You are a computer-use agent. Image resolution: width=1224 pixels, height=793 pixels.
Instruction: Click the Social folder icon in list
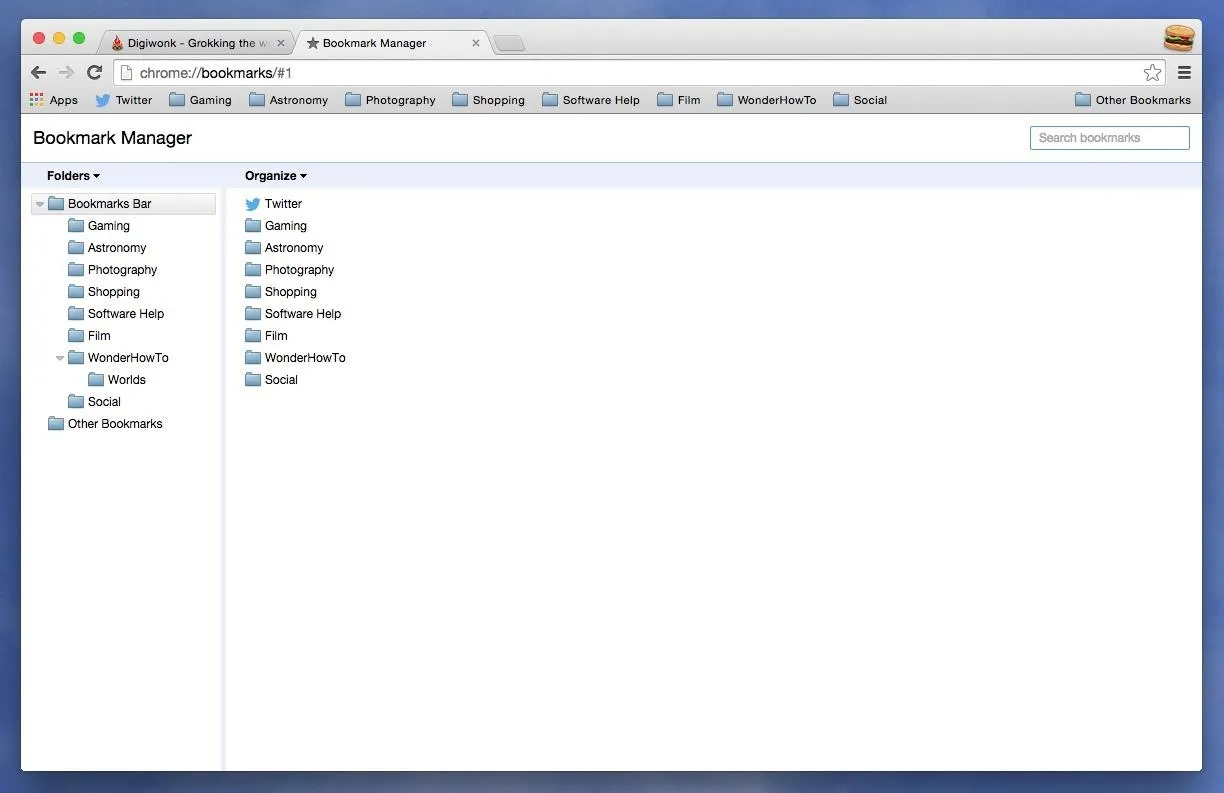(x=253, y=380)
